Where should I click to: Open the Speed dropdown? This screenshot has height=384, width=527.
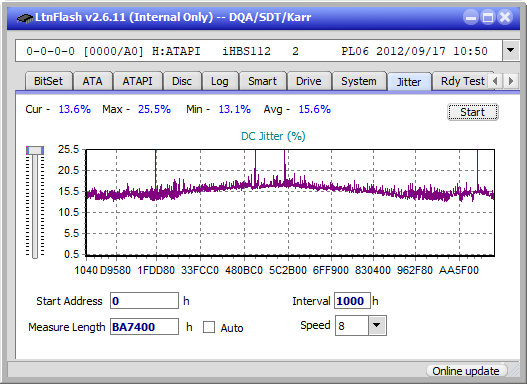pos(377,325)
